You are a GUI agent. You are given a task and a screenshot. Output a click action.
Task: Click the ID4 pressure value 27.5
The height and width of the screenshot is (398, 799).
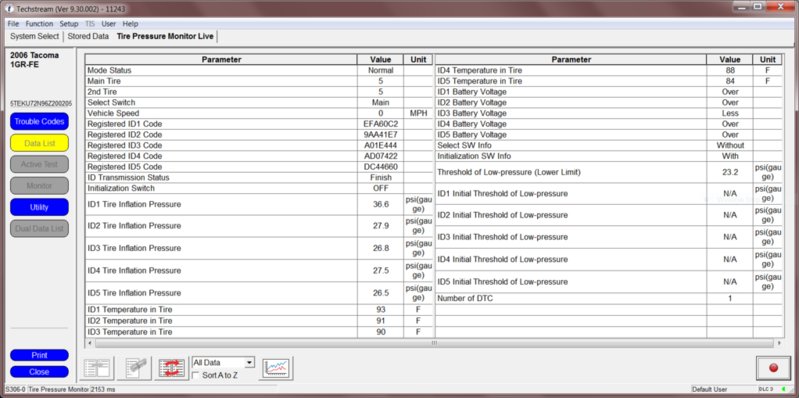pyautogui.click(x=381, y=271)
